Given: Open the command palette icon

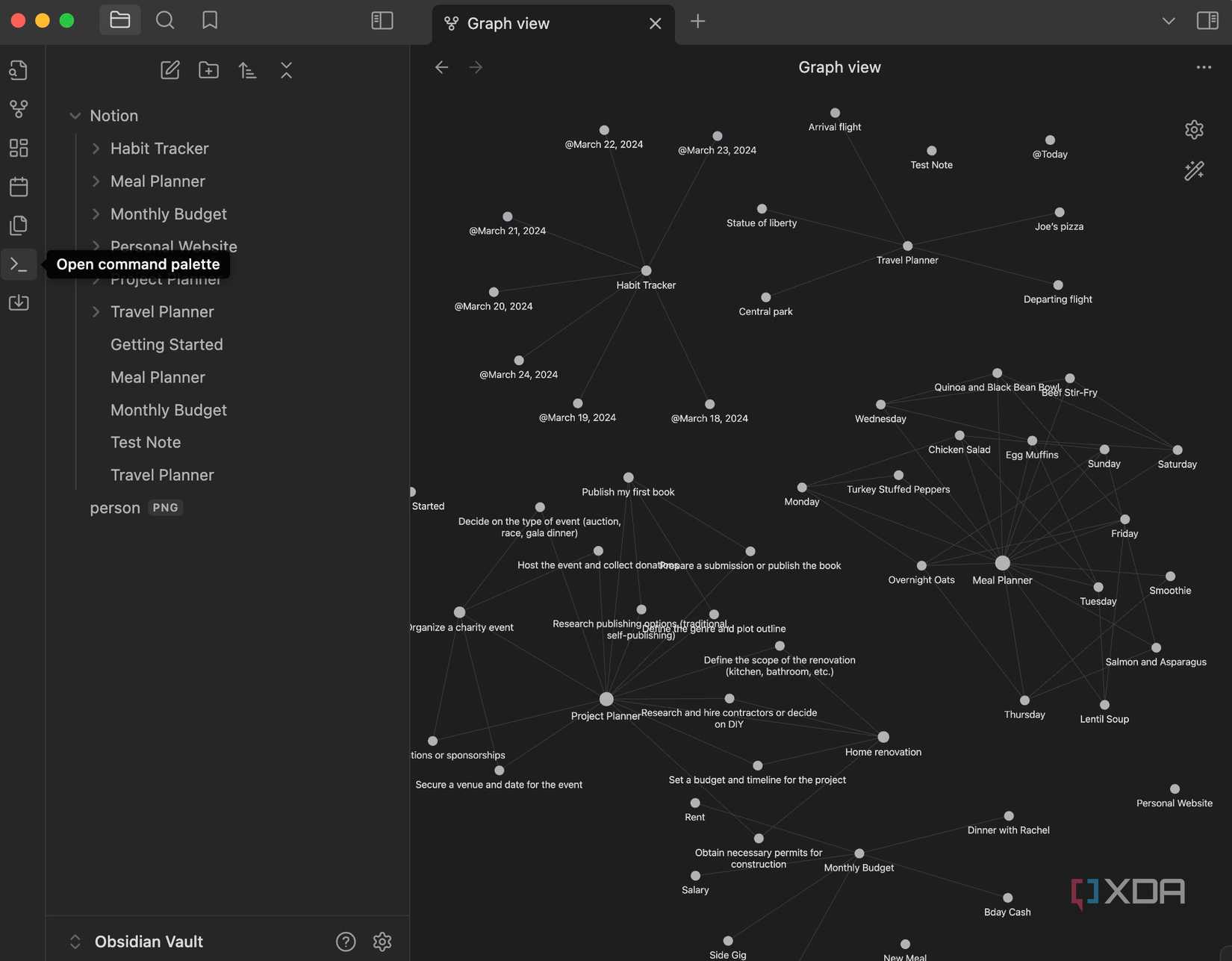Looking at the screenshot, I should pyautogui.click(x=19, y=264).
